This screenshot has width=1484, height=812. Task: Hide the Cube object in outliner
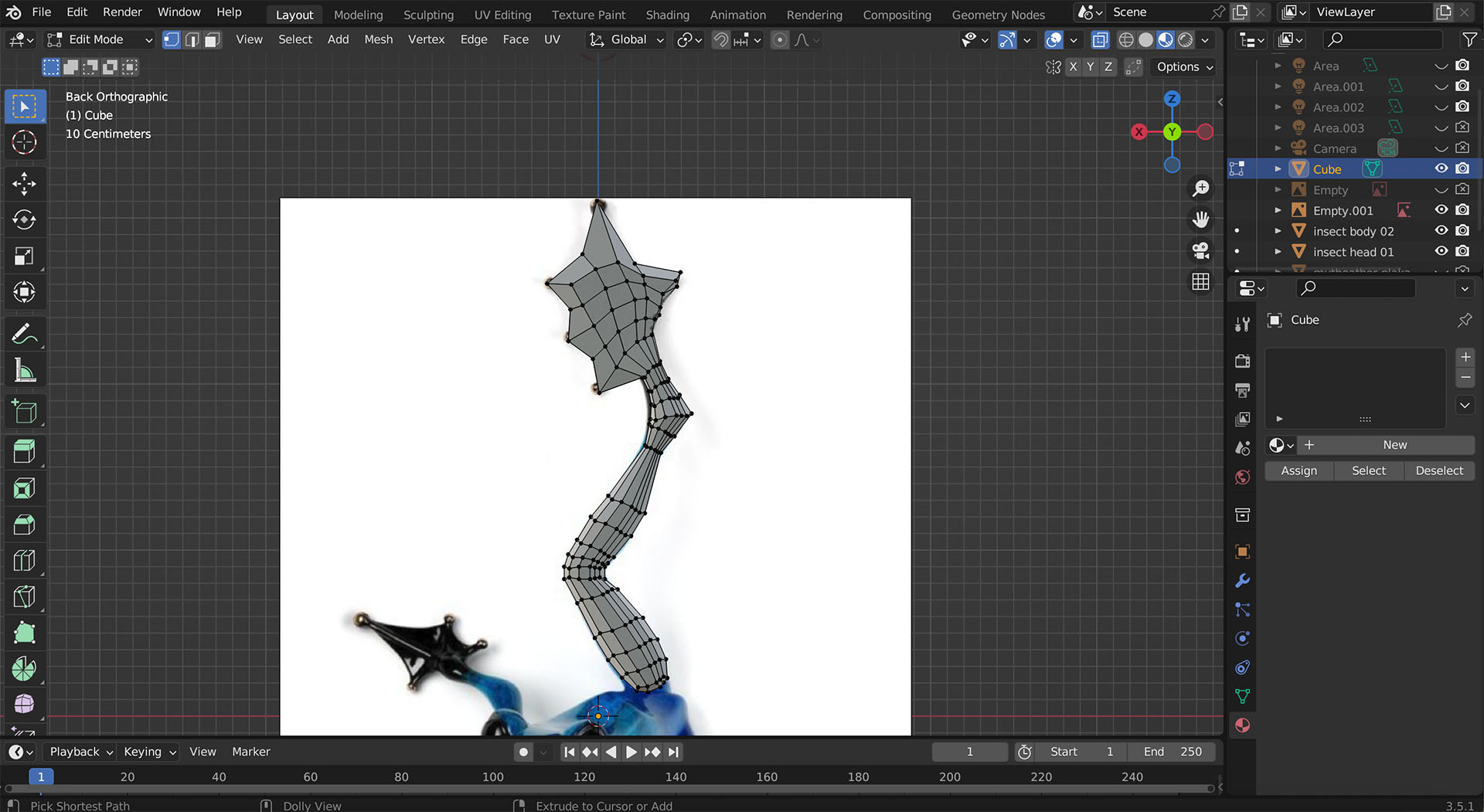[x=1441, y=168]
